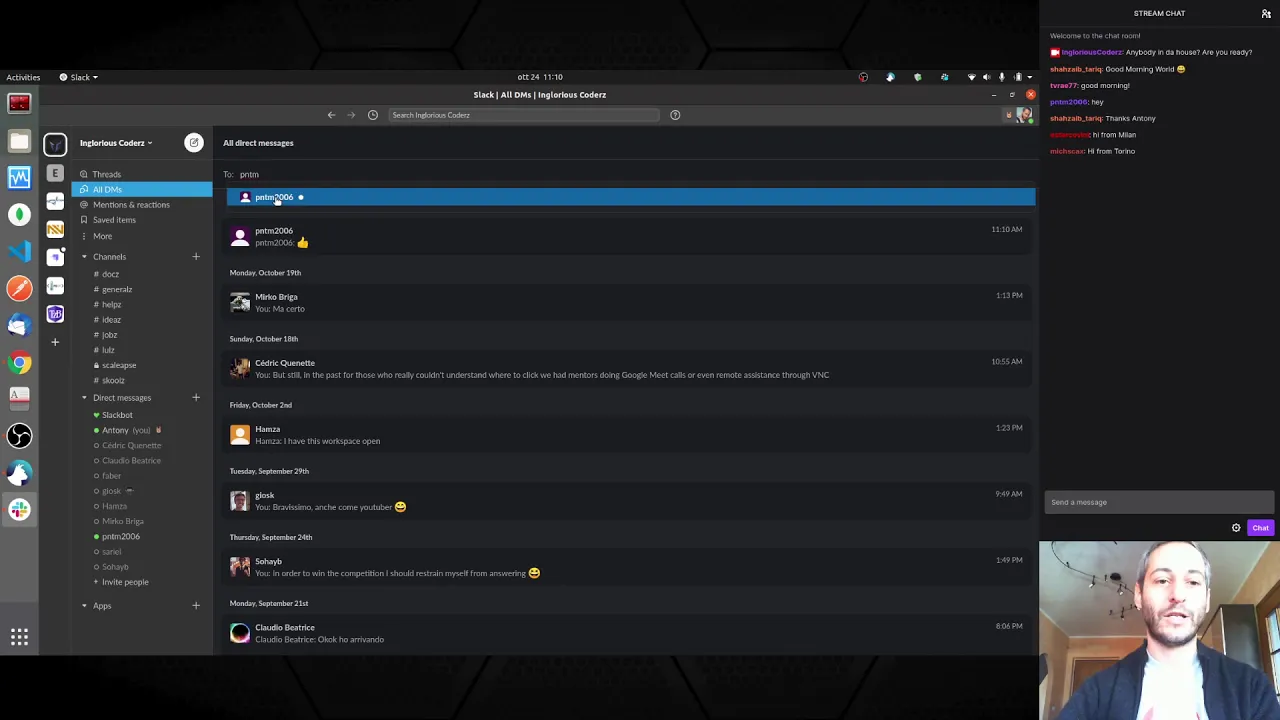1280x720 pixels.
Task: Open the sariel direct message
Action: click(x=111, y=552)
